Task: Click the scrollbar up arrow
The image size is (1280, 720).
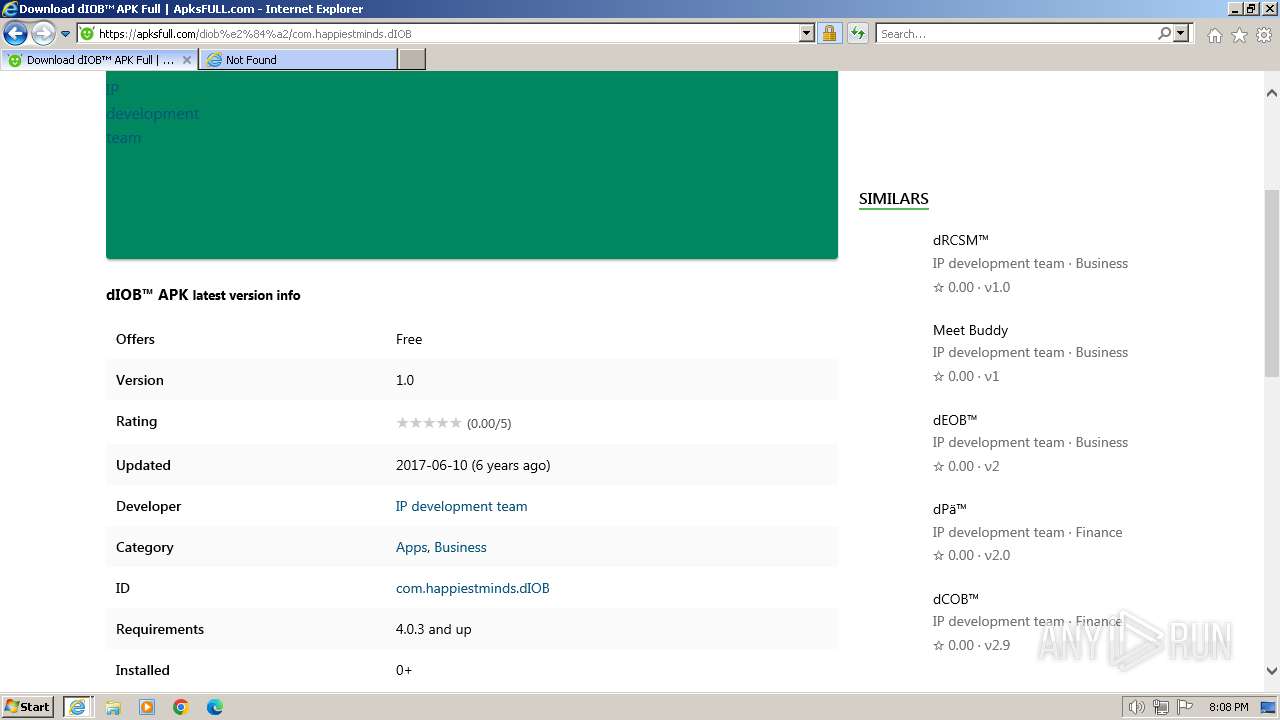Action: coord(1271,93)
